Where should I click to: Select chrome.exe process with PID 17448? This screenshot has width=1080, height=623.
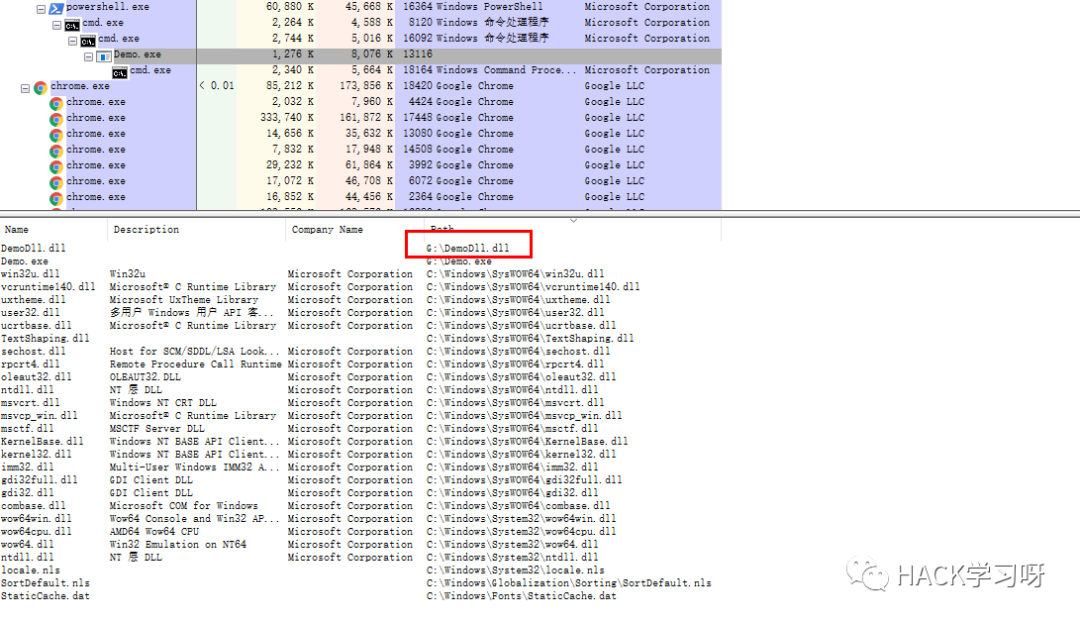[361, 118]
